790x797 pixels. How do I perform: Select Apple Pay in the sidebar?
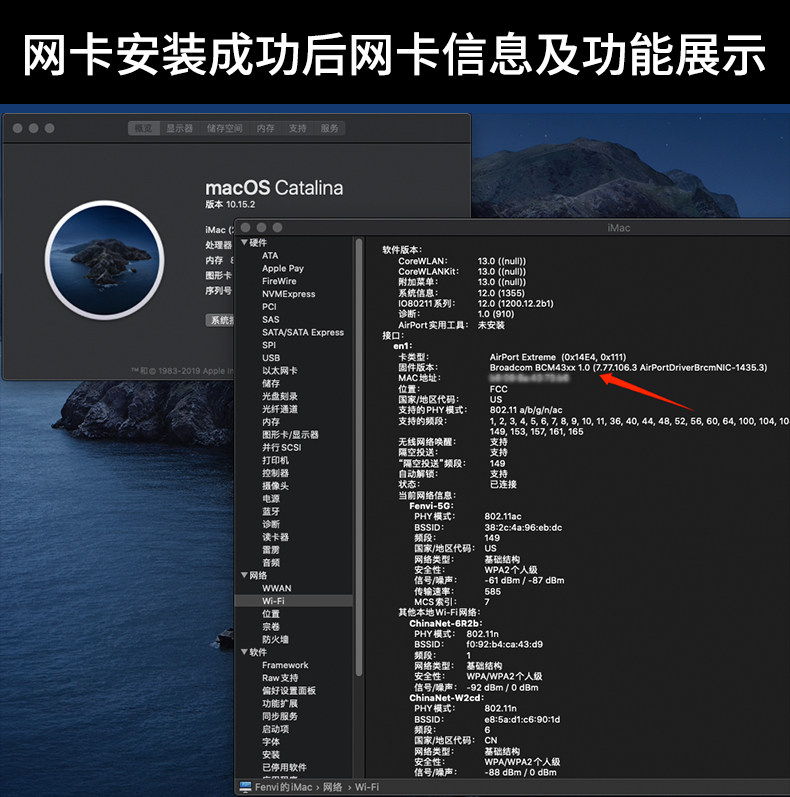(x=283, y=268)
